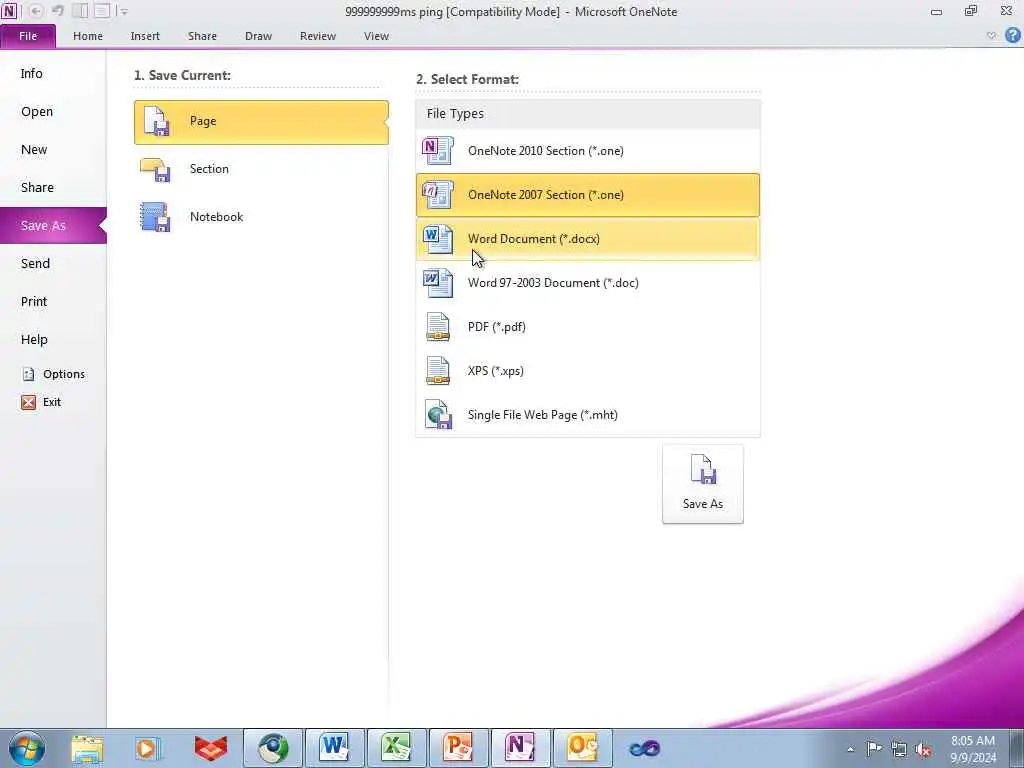
Task: Click the large Save As button
Action: pyautogui.click(x=703, y=484)
